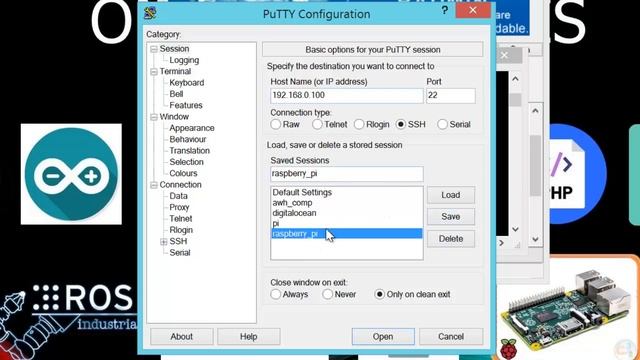Viewport: 640px width, 360px height.
Task: Select the Window category
Action: 174,117
